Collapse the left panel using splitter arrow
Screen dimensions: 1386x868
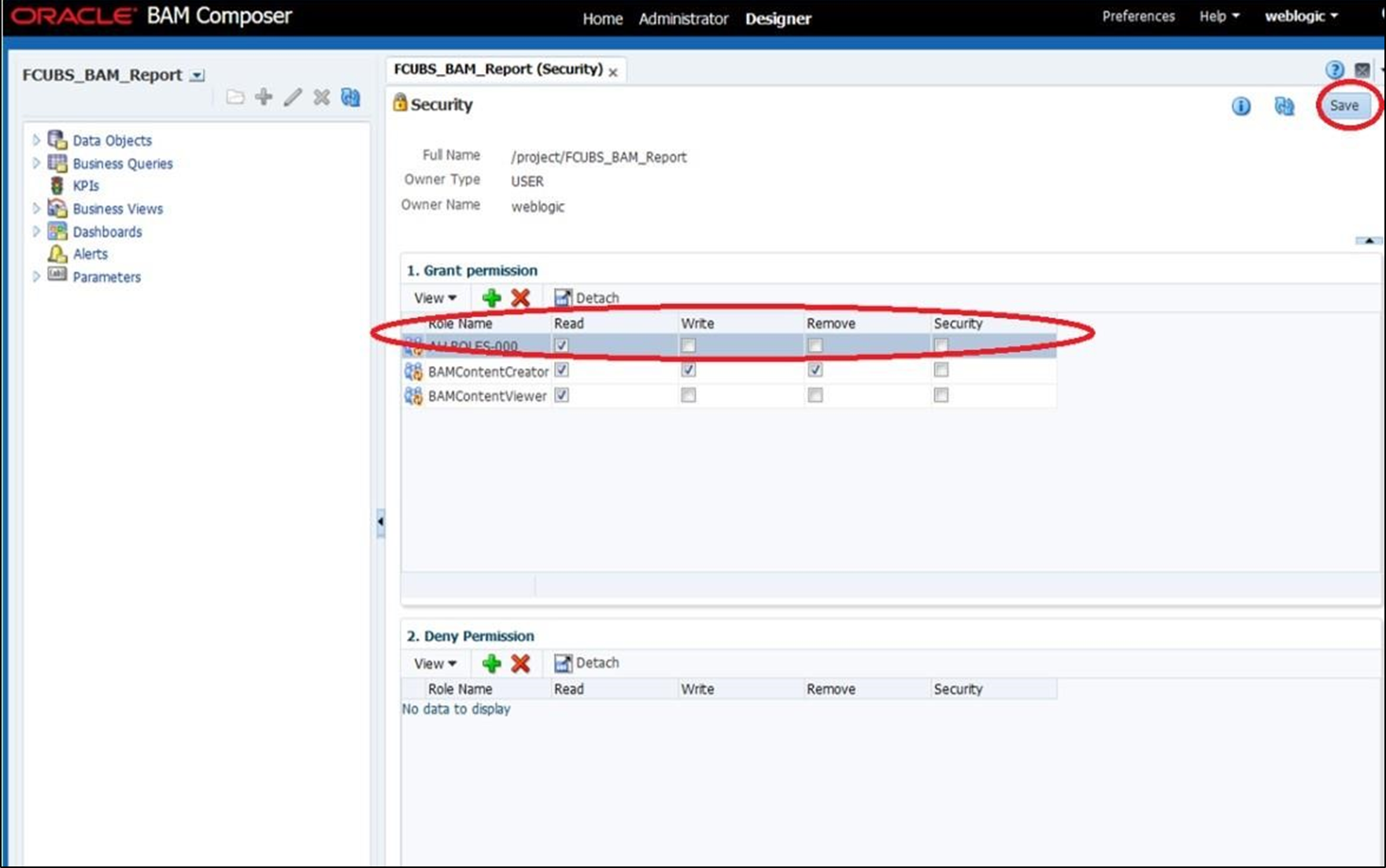tap(381, 521)
